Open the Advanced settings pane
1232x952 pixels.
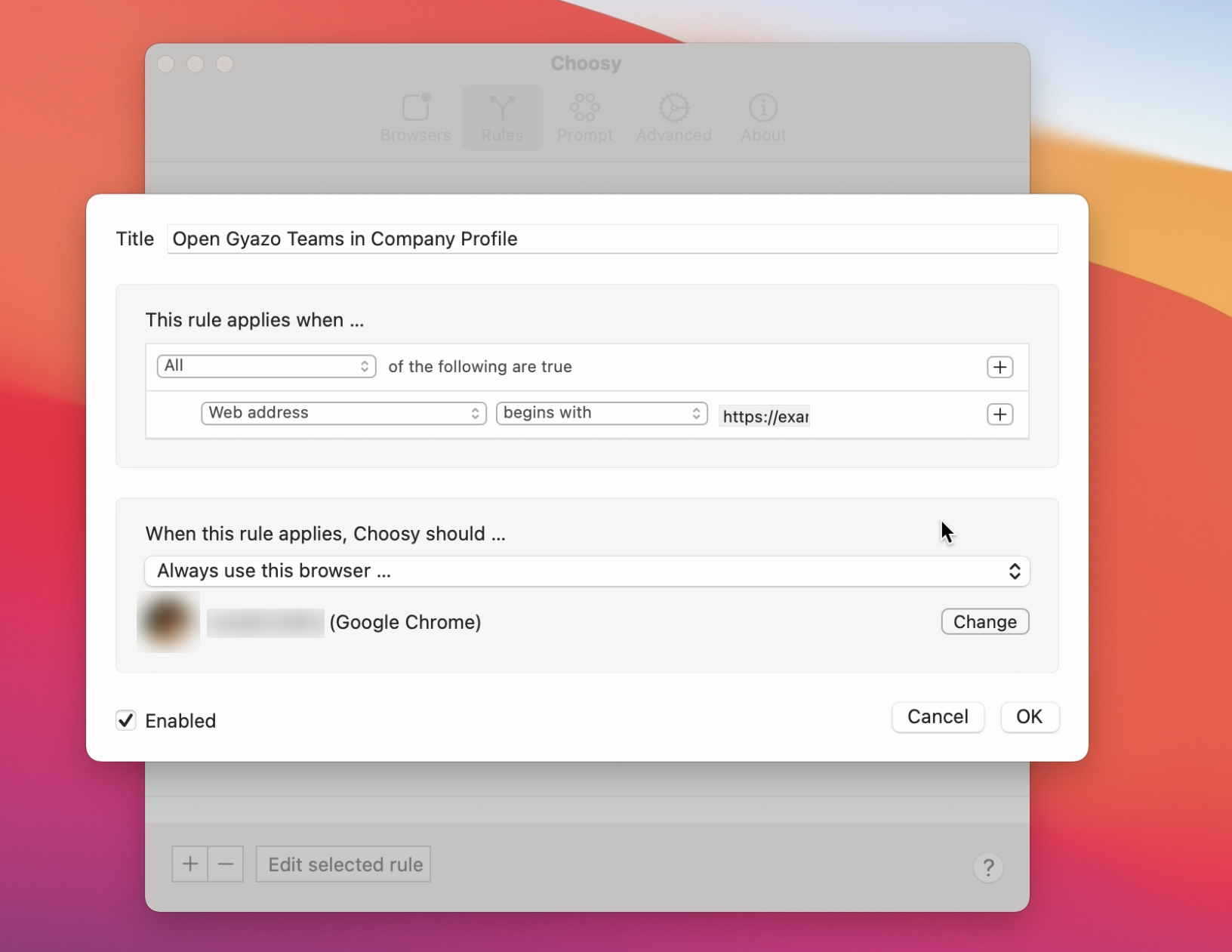[x=673, y=118]
